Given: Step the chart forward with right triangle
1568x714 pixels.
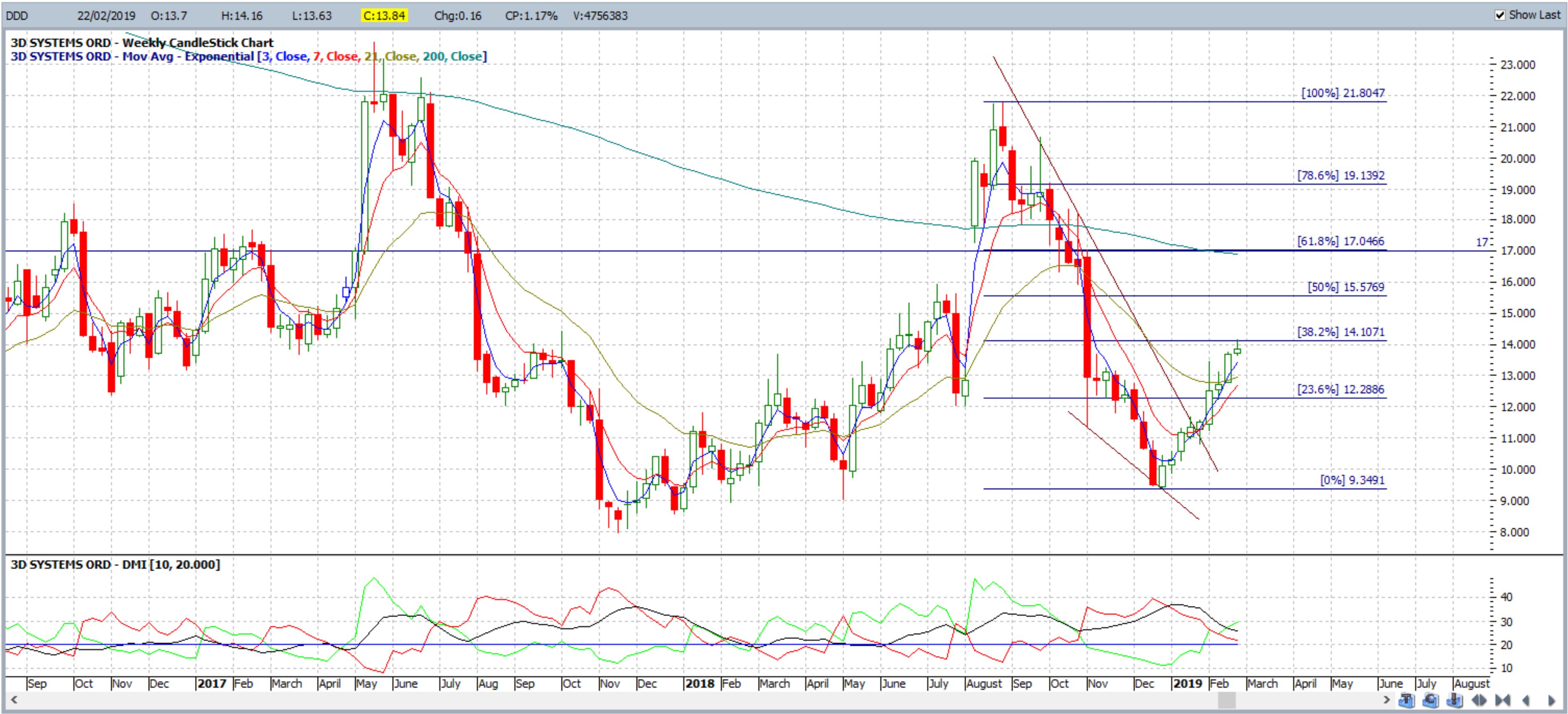Looking at the screenshot, I should coord(1552,701).
